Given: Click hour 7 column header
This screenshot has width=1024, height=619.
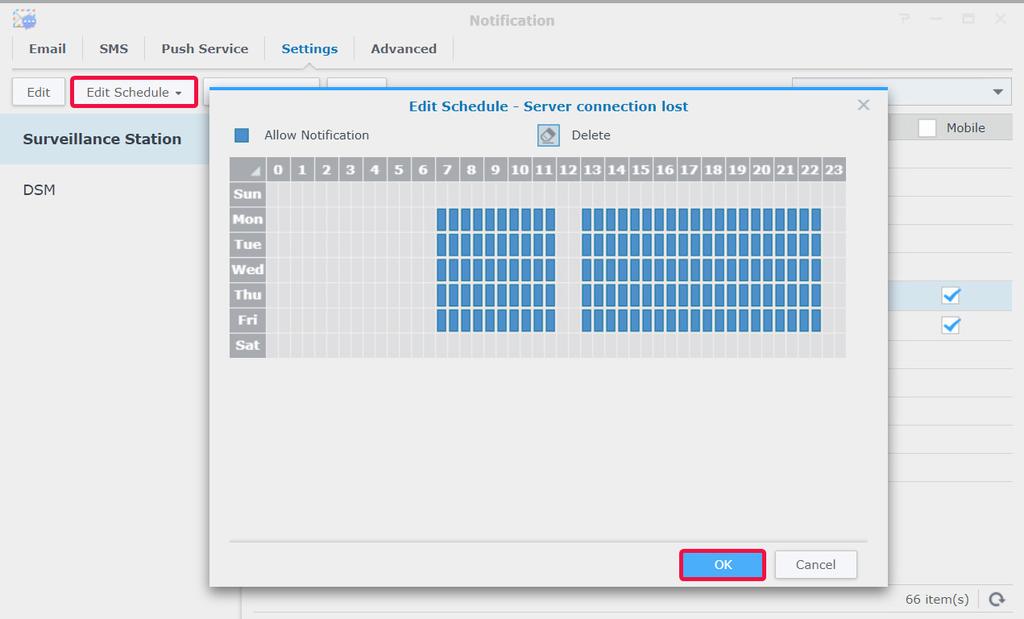Looking at the screenshot, I should tap(447, 169).
